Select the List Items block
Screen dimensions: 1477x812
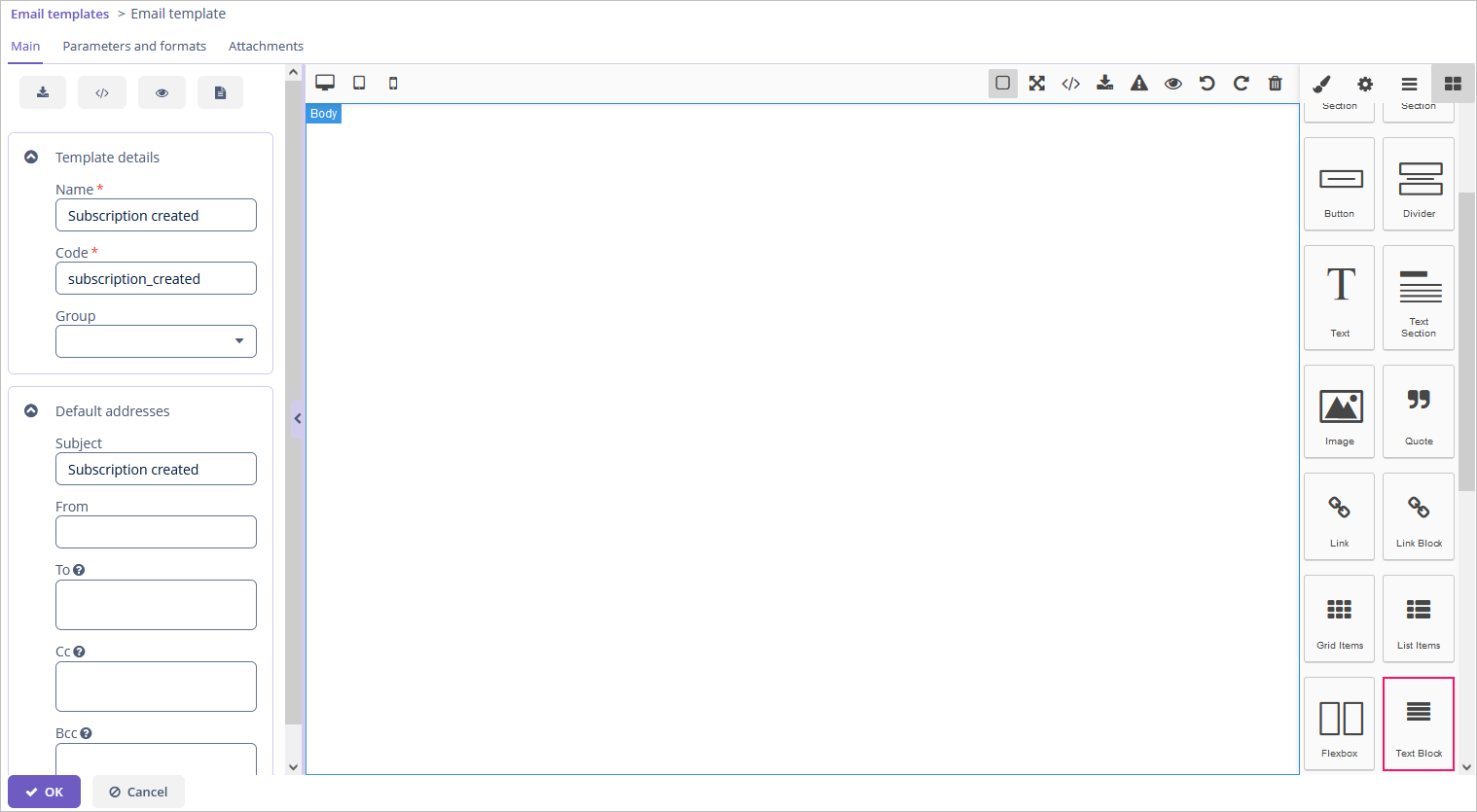click(1419, 618)
